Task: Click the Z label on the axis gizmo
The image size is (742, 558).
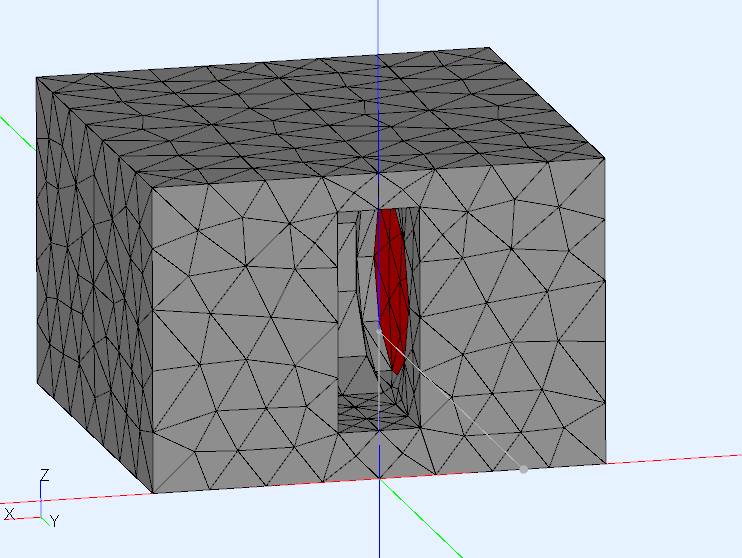Action: (x=45, y=475)
